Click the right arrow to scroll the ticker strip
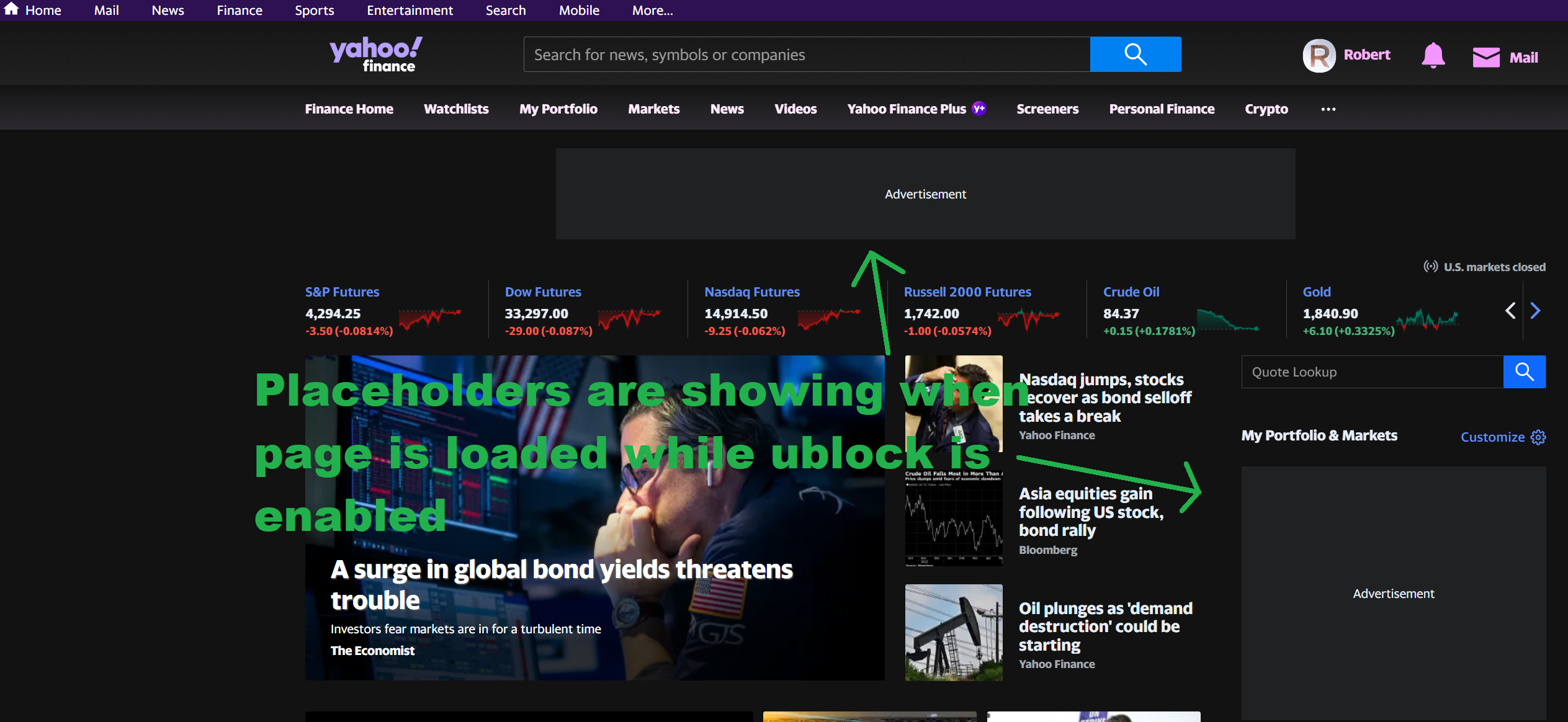The image size is (1568, 722). (x=1536, y=311)
